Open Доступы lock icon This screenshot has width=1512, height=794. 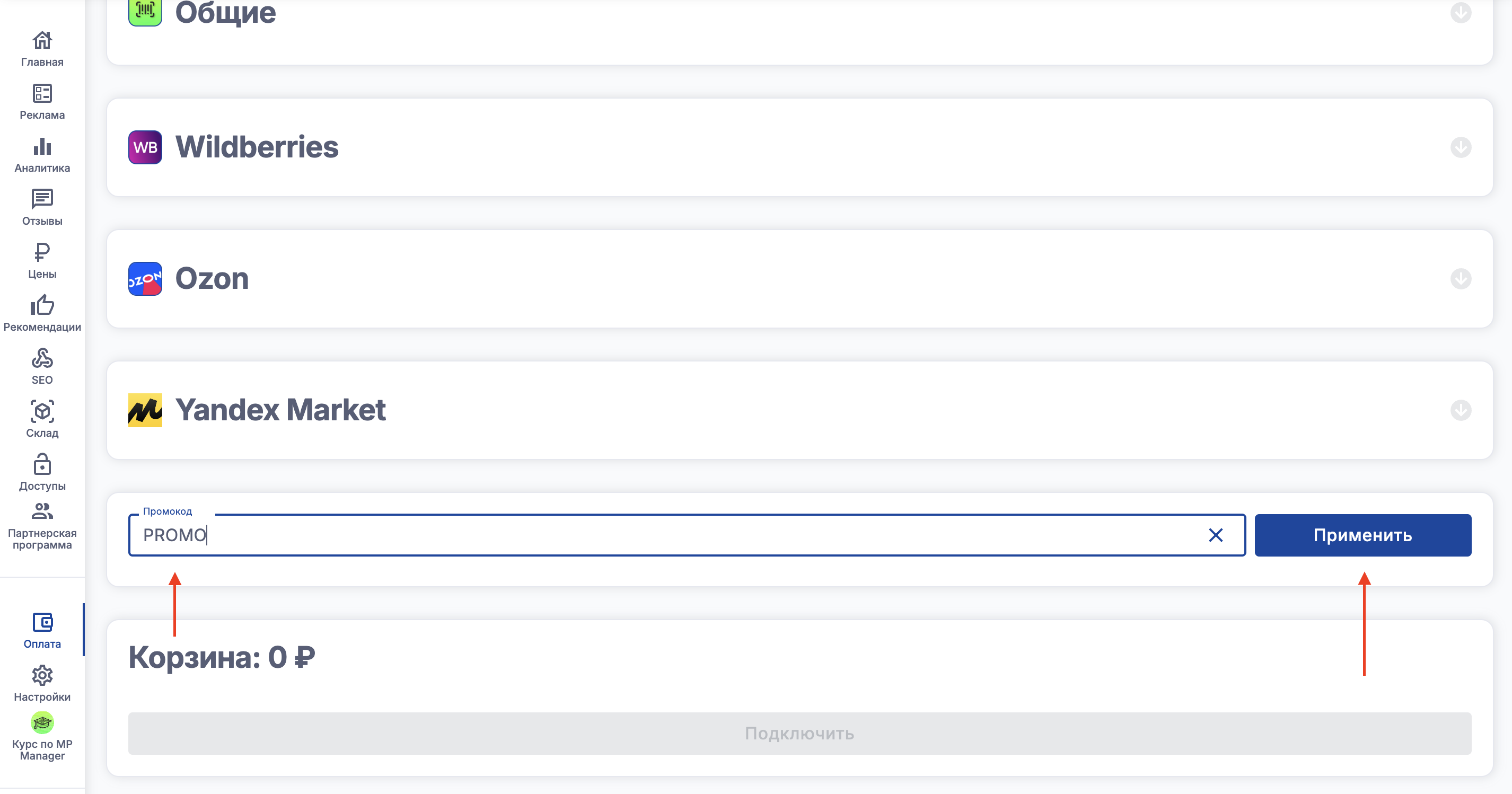42,465
